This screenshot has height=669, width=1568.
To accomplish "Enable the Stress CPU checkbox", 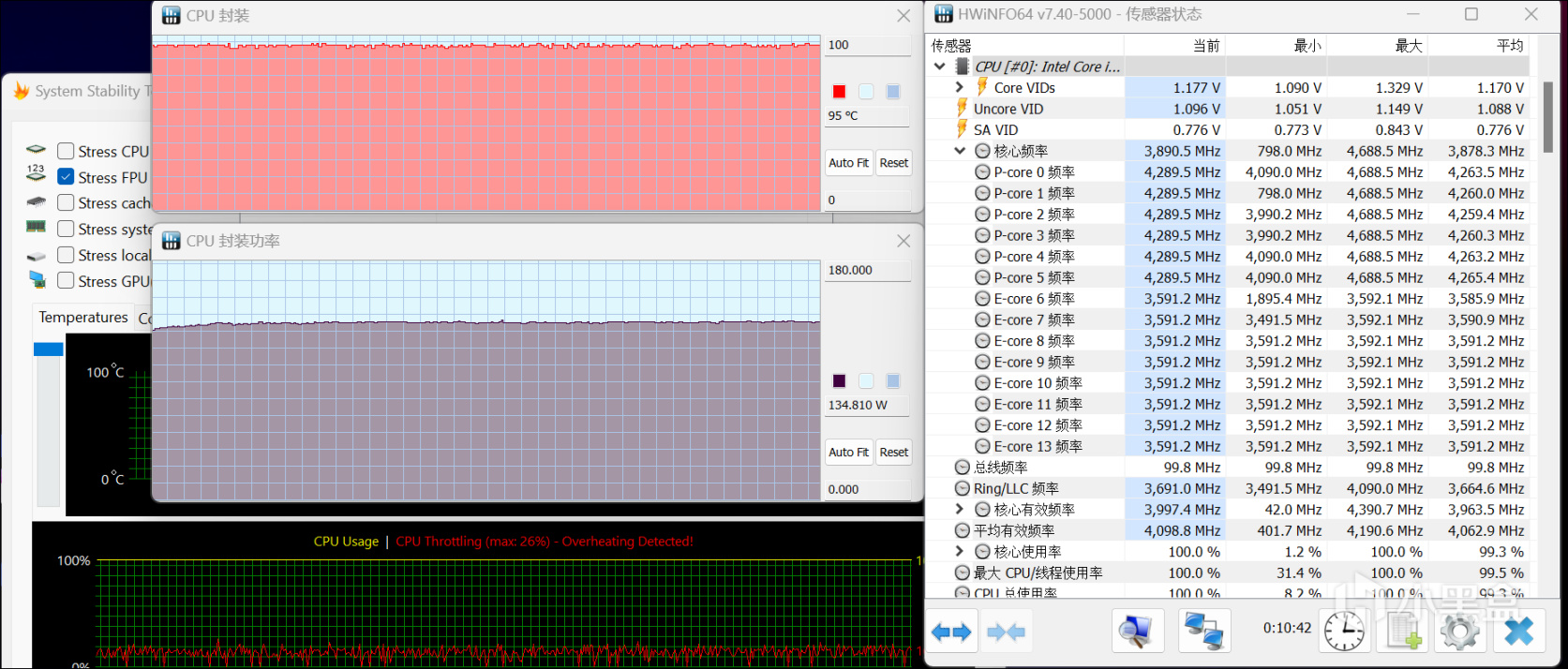I will point(66,151).
